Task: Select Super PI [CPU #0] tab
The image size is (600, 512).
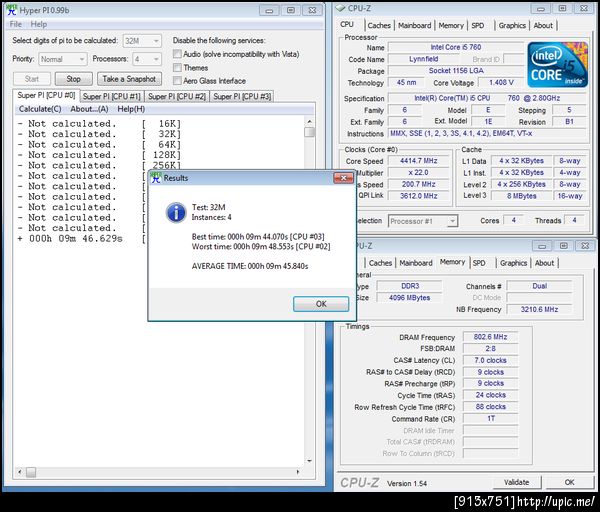Action: pyautogui.click(x=46, y=95)
